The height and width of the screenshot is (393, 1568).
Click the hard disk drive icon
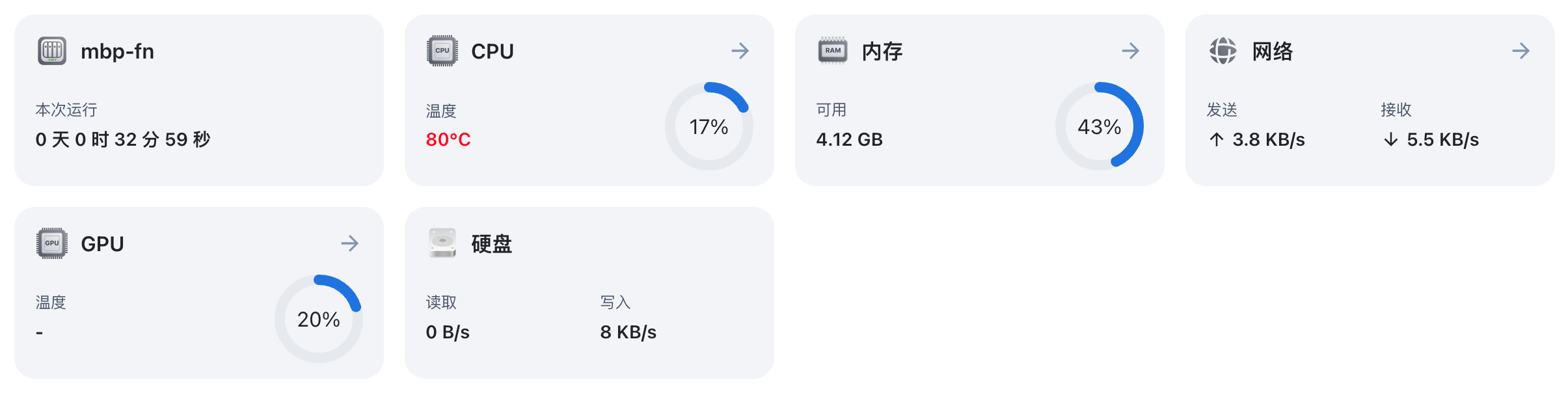point(442,243)
